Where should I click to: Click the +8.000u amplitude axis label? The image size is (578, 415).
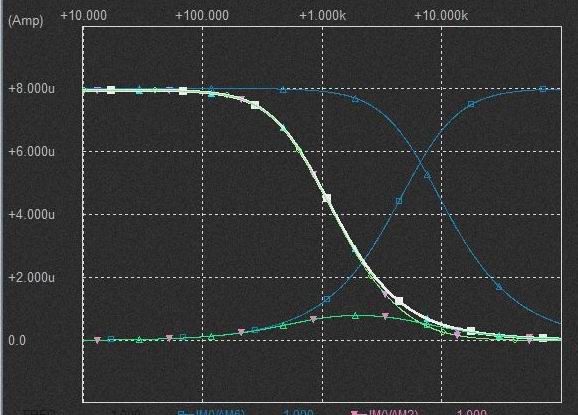click(x=32, y=89)
